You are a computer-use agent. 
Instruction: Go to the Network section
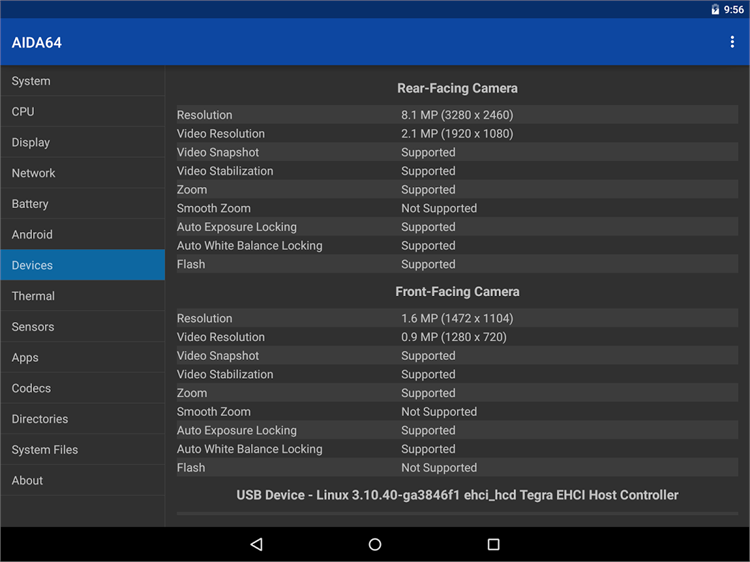[x=83, y=173]
